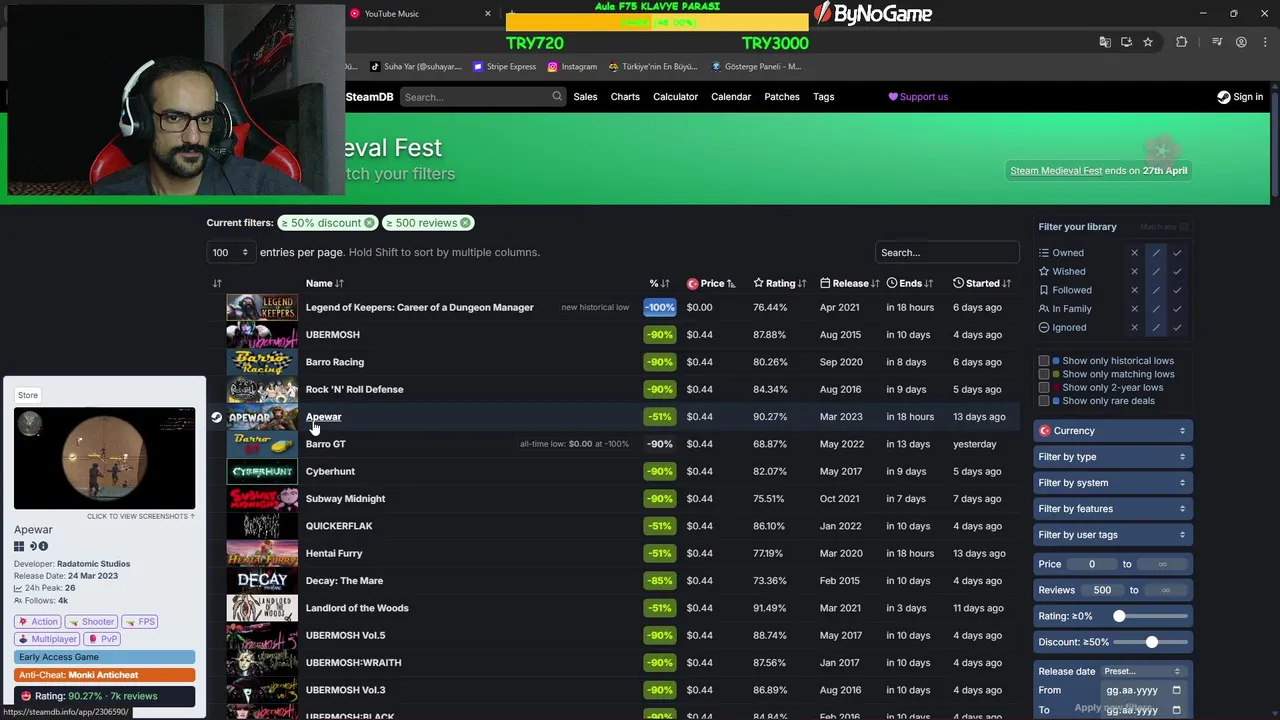This screenshot has height=720, width=1280.
Task: Include only Followed games with checkmark
Action: pos(1177,290)
